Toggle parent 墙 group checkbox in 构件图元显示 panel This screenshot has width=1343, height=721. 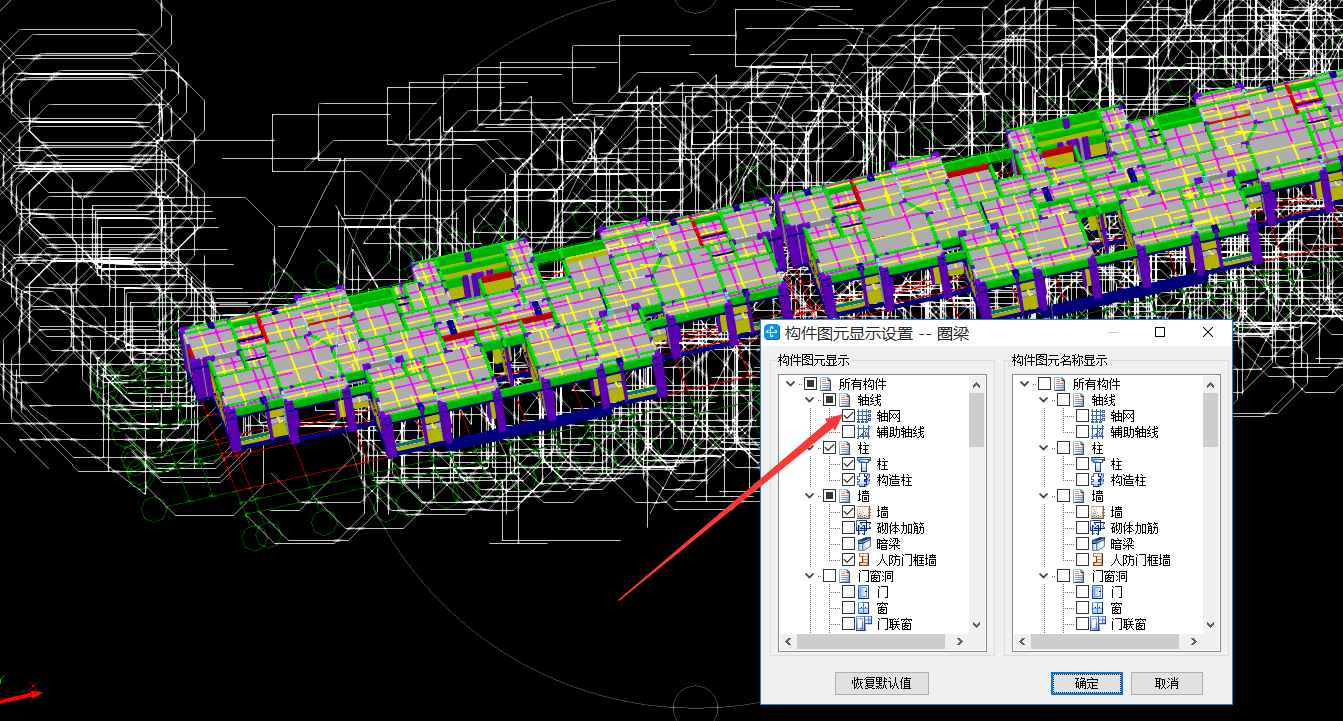[x=829, y=496]
